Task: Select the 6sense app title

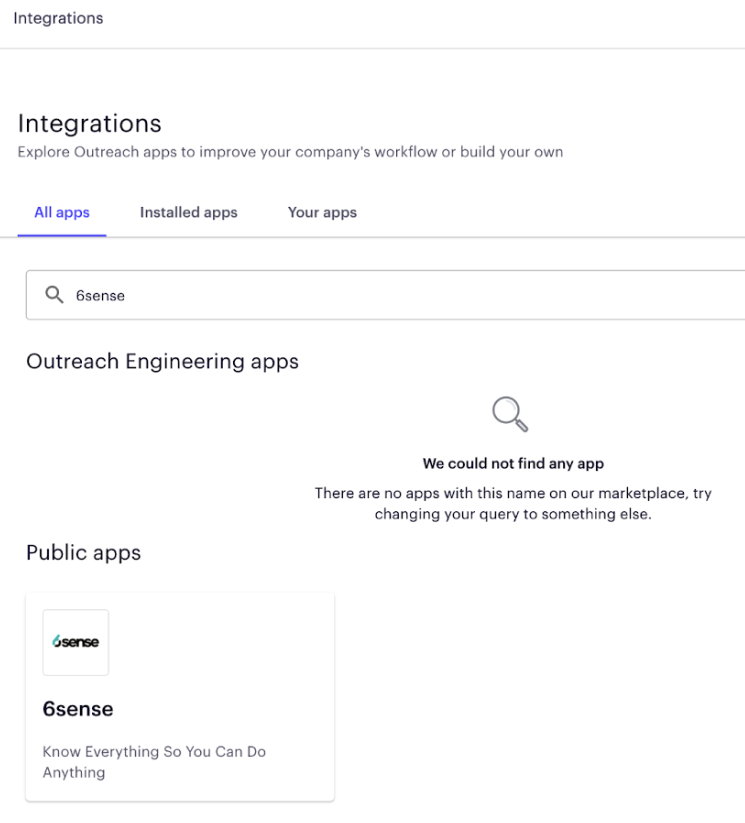Action: coord(78,709)
